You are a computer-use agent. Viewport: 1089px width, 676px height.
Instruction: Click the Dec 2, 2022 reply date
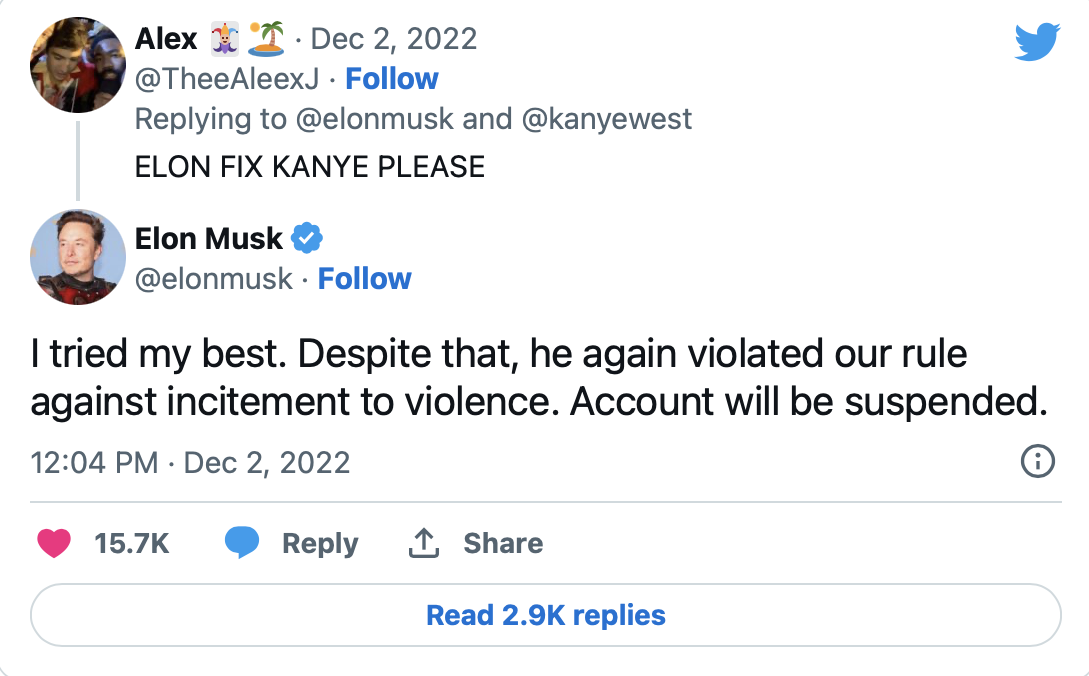[x=394, y=39]
